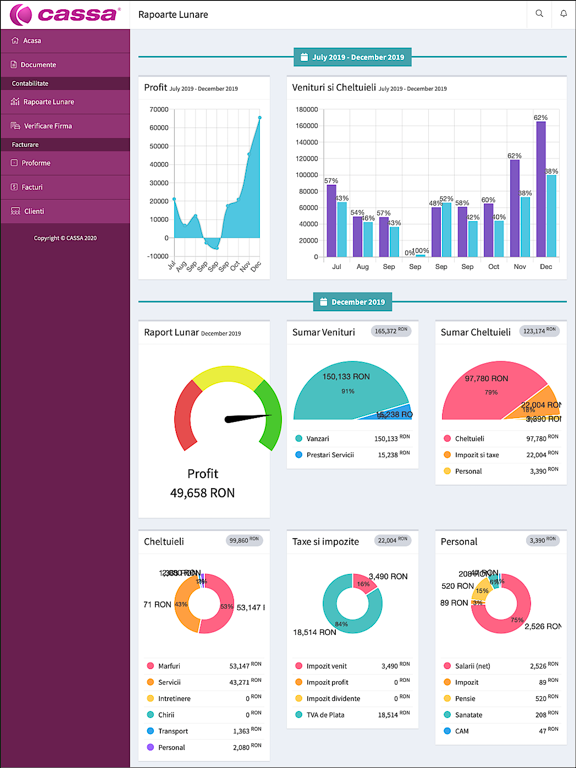The width and height of the screenshot is (576, 768).
Task: Open Clienti menu item
Action: click(x=65, y=211)
